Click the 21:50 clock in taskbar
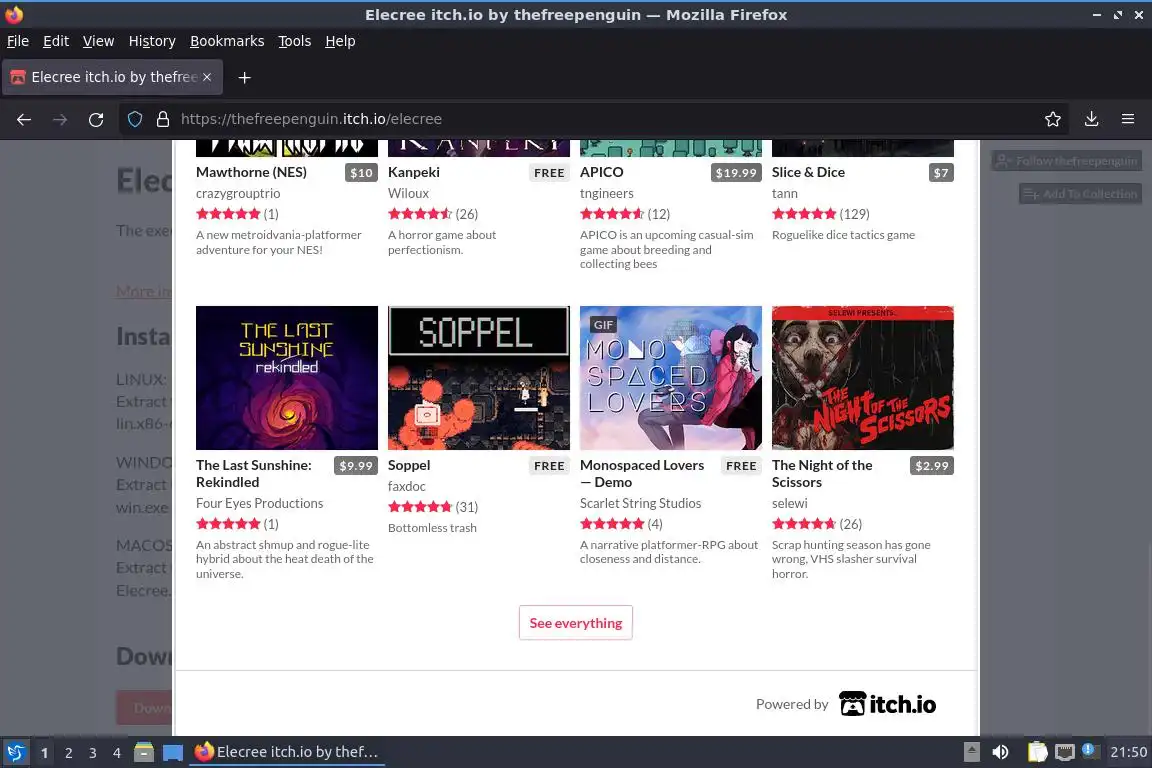 (x=1128, y=752)
